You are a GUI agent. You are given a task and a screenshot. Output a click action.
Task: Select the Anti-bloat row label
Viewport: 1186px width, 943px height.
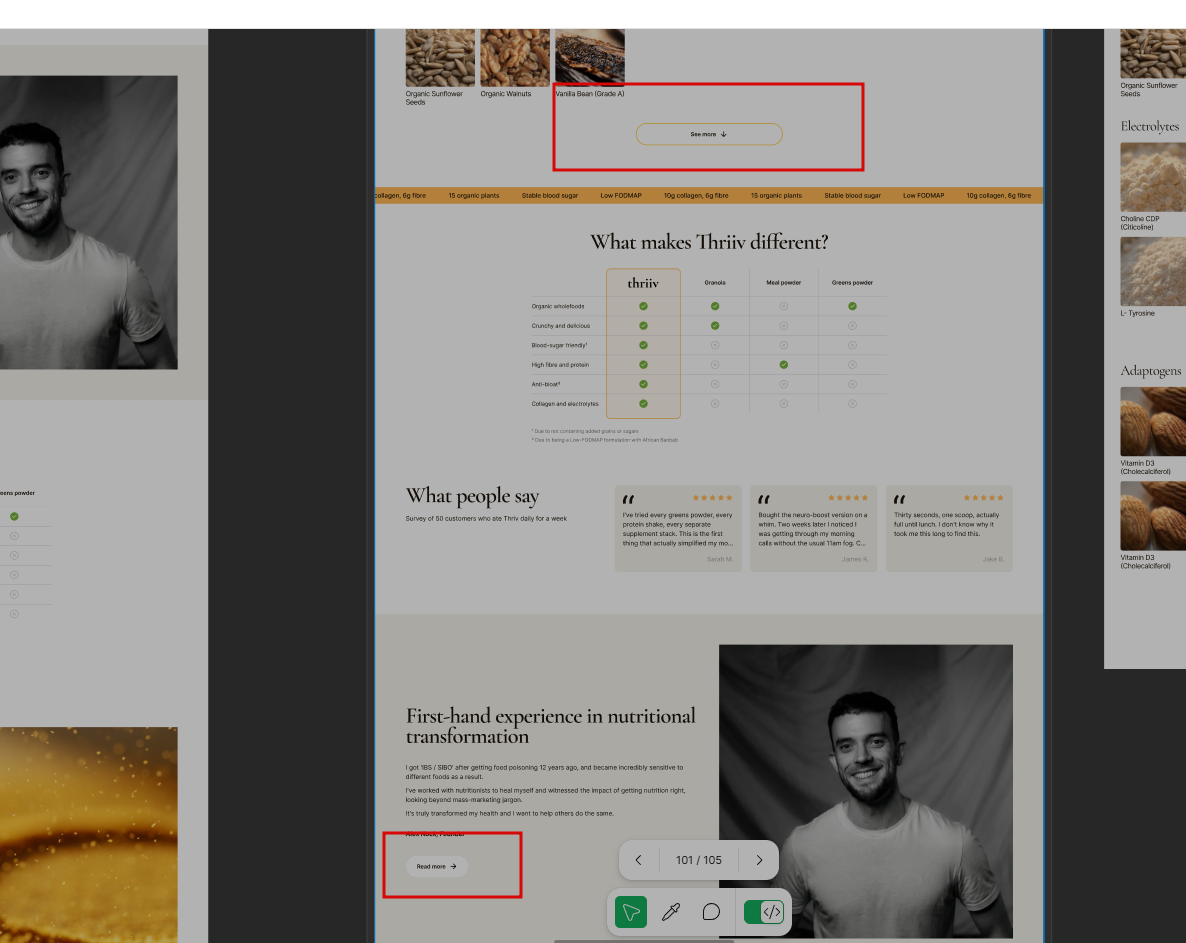tap(545, 384)
